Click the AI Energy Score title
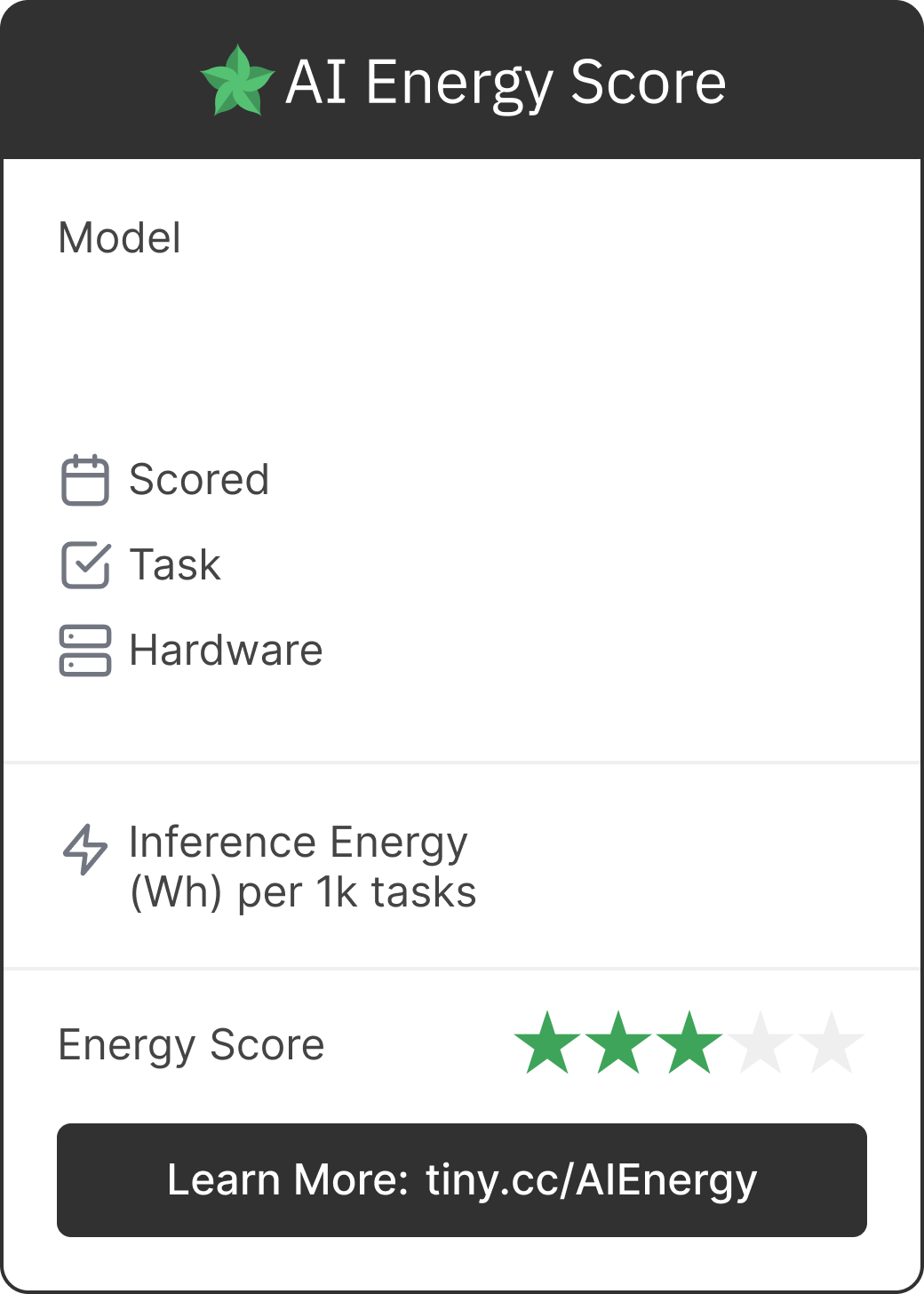Image resolution: width=924 pixels, height=1294 pixels. pyautogui.click(x=506, y=83)
